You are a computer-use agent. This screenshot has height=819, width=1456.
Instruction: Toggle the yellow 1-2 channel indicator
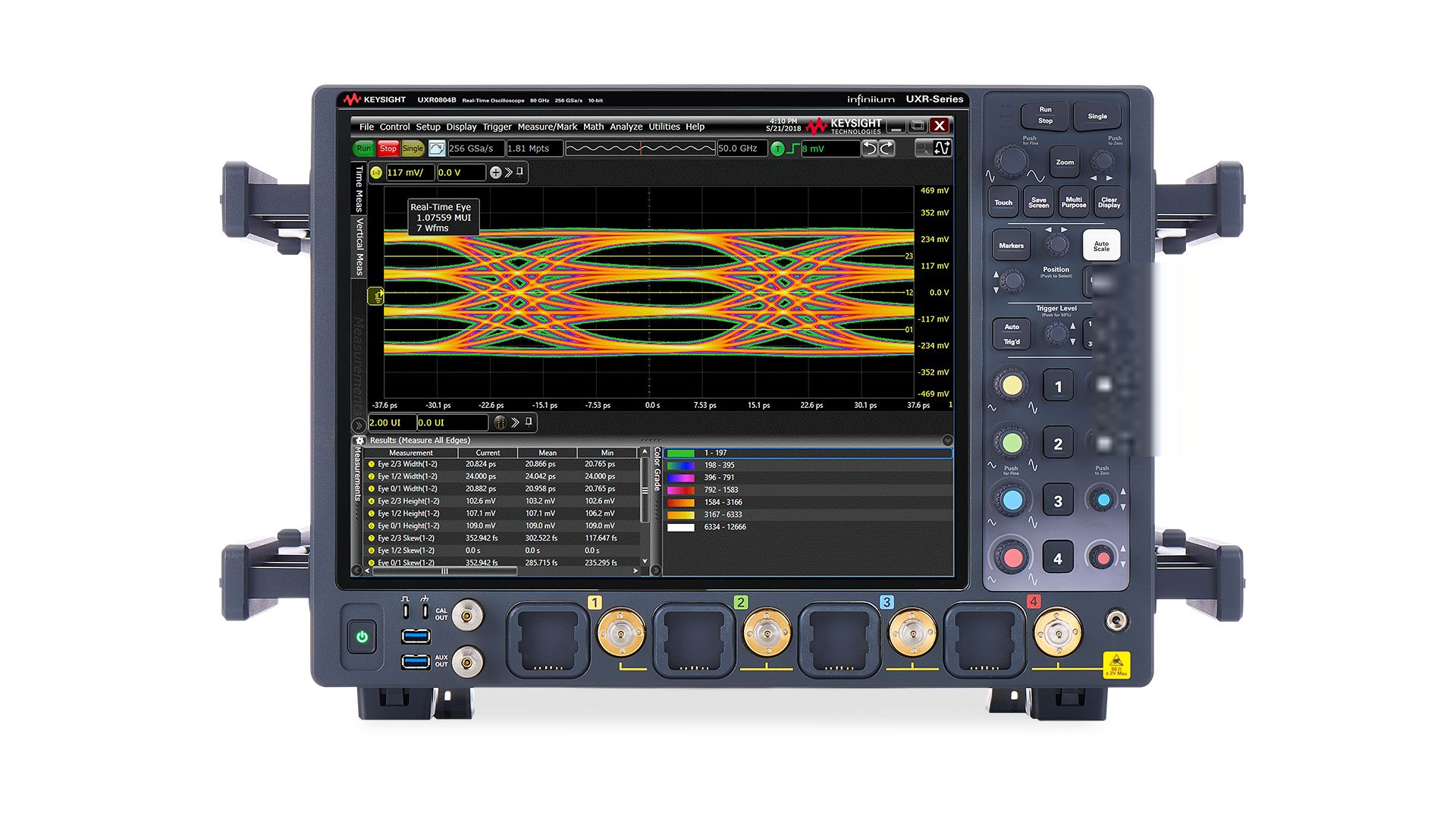[376, 173]
